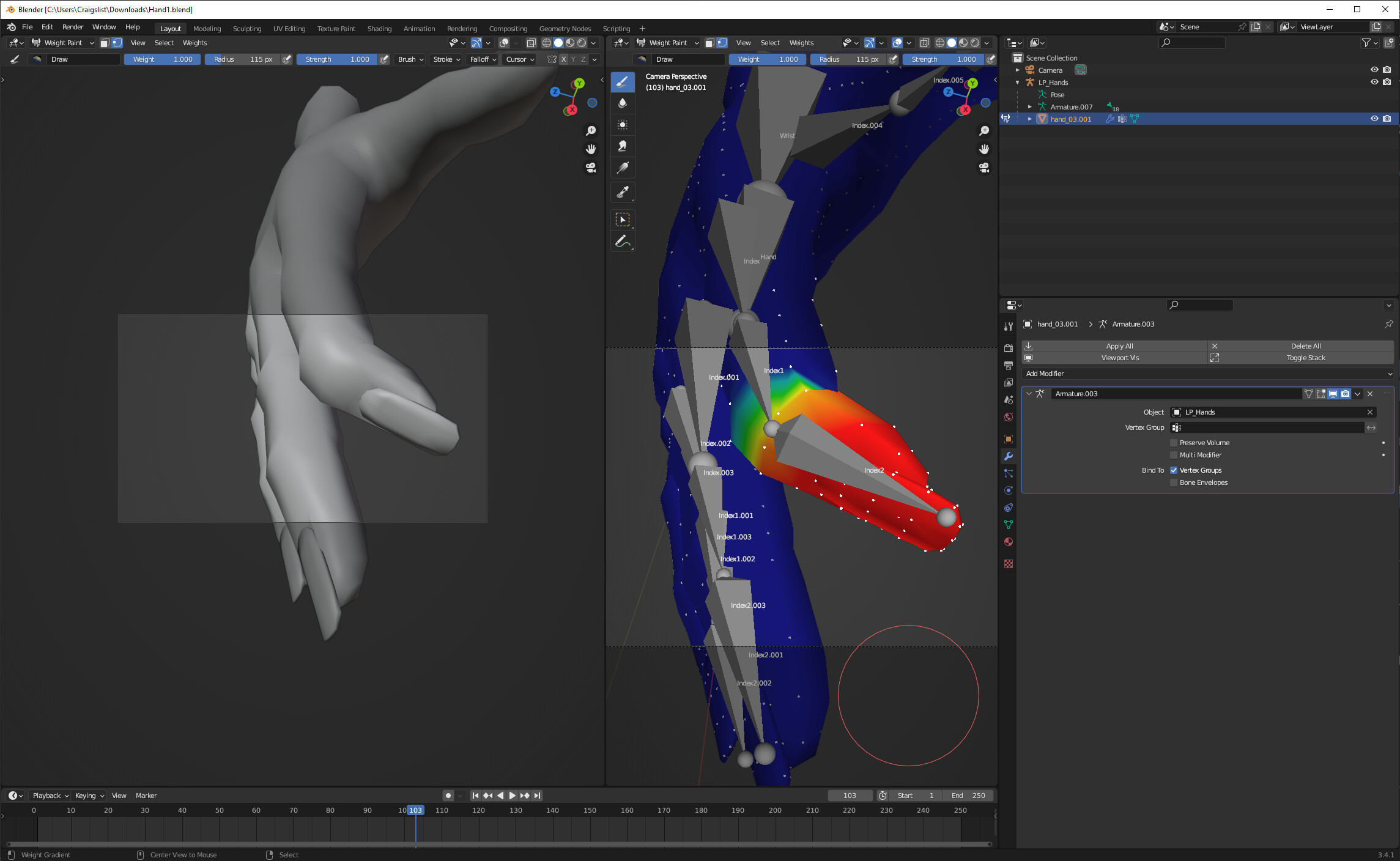Open the Render menu
Screen dimensions: 1400x861
point(73,27)
